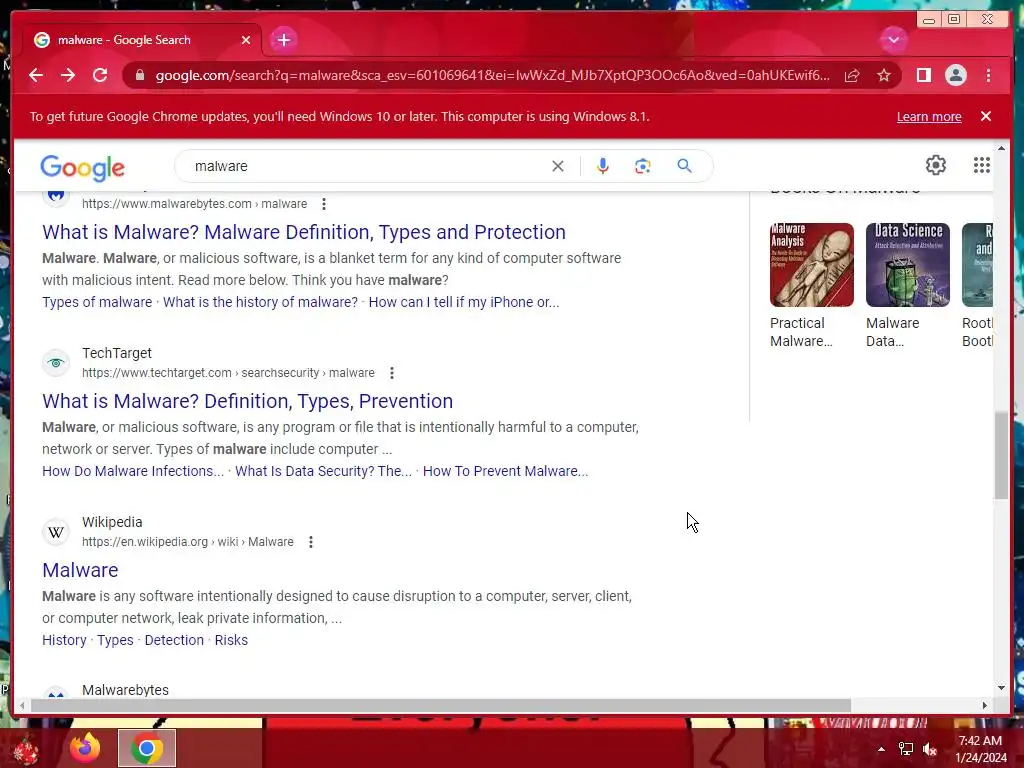The width and height of the screenshot is (1024, 768).
Task: Go forward using the browser forward arrow
Action: (x=68, y=75)
